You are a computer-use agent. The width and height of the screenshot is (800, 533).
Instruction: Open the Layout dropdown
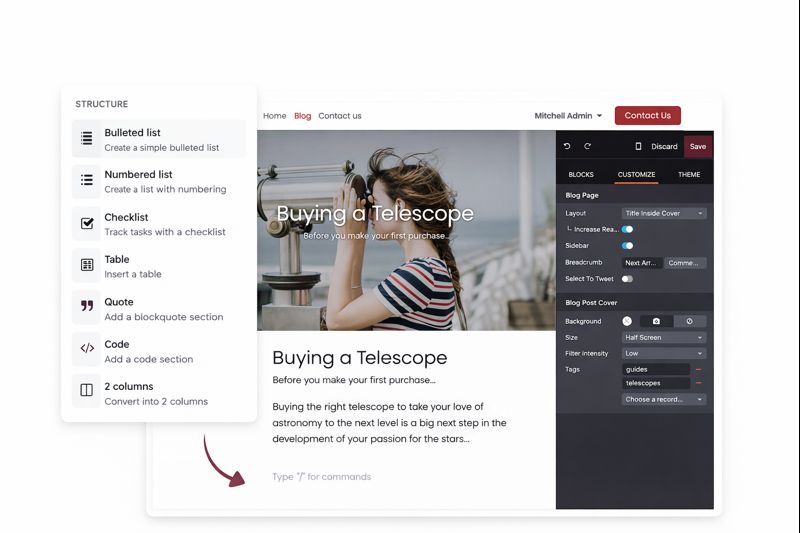pos(664,213)
